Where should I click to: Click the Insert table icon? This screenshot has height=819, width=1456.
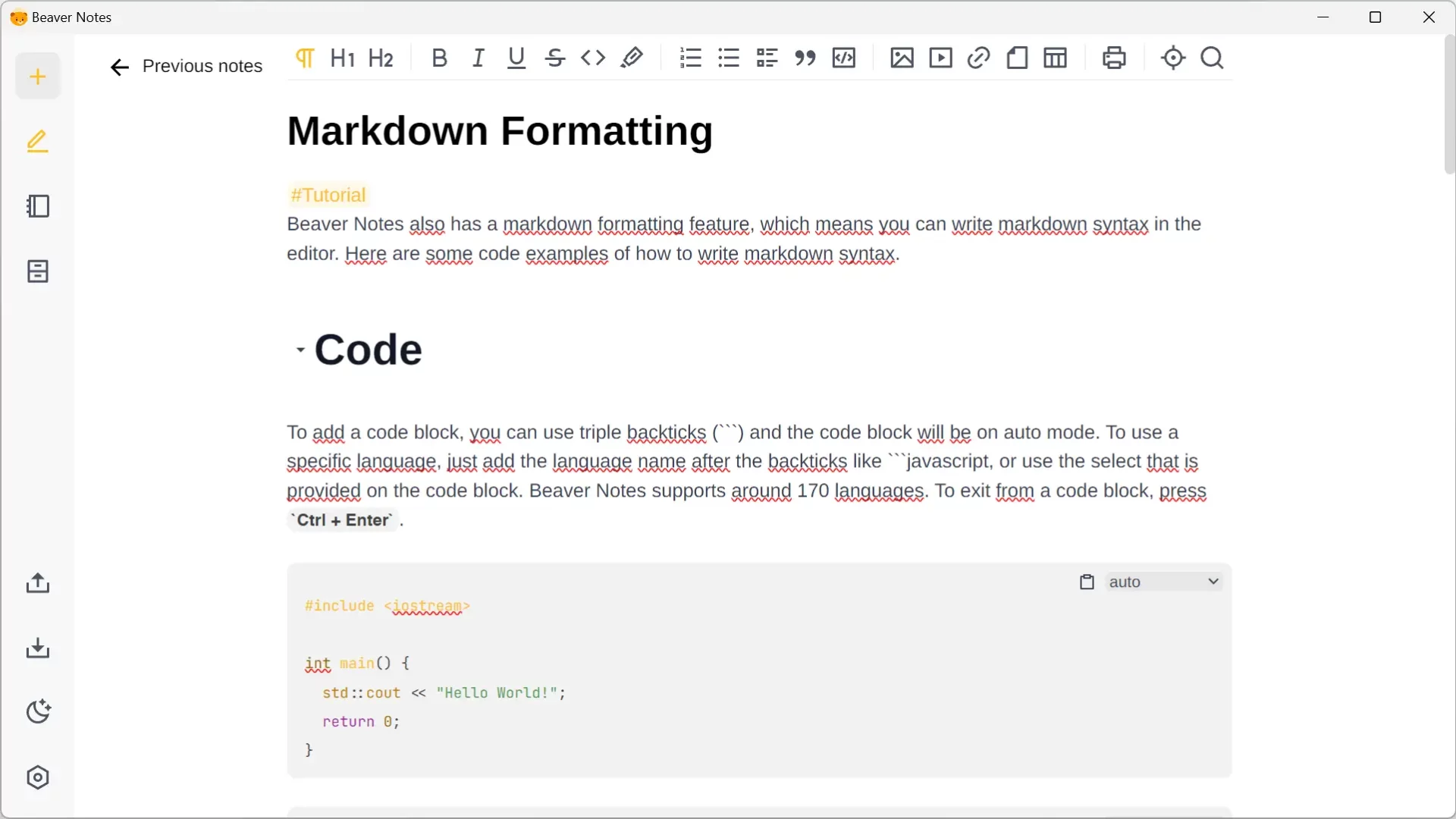point(1055,58)
